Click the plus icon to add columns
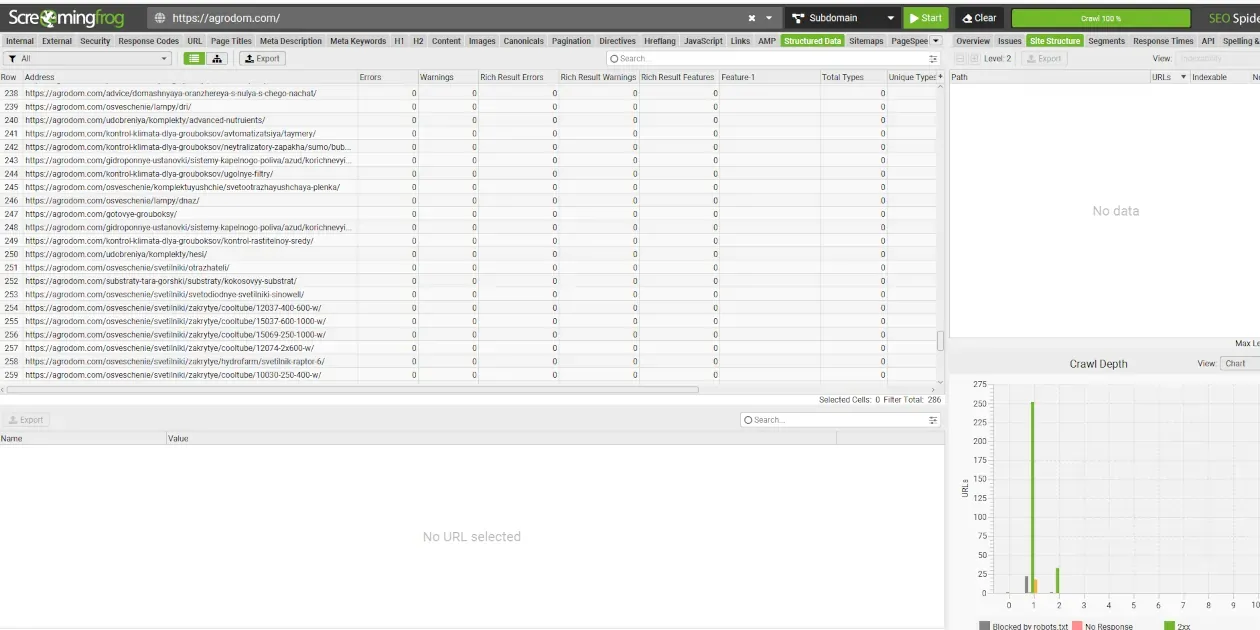Image resolution: width=1260 pixels, height=630 pixels. (x=940, y=77)
